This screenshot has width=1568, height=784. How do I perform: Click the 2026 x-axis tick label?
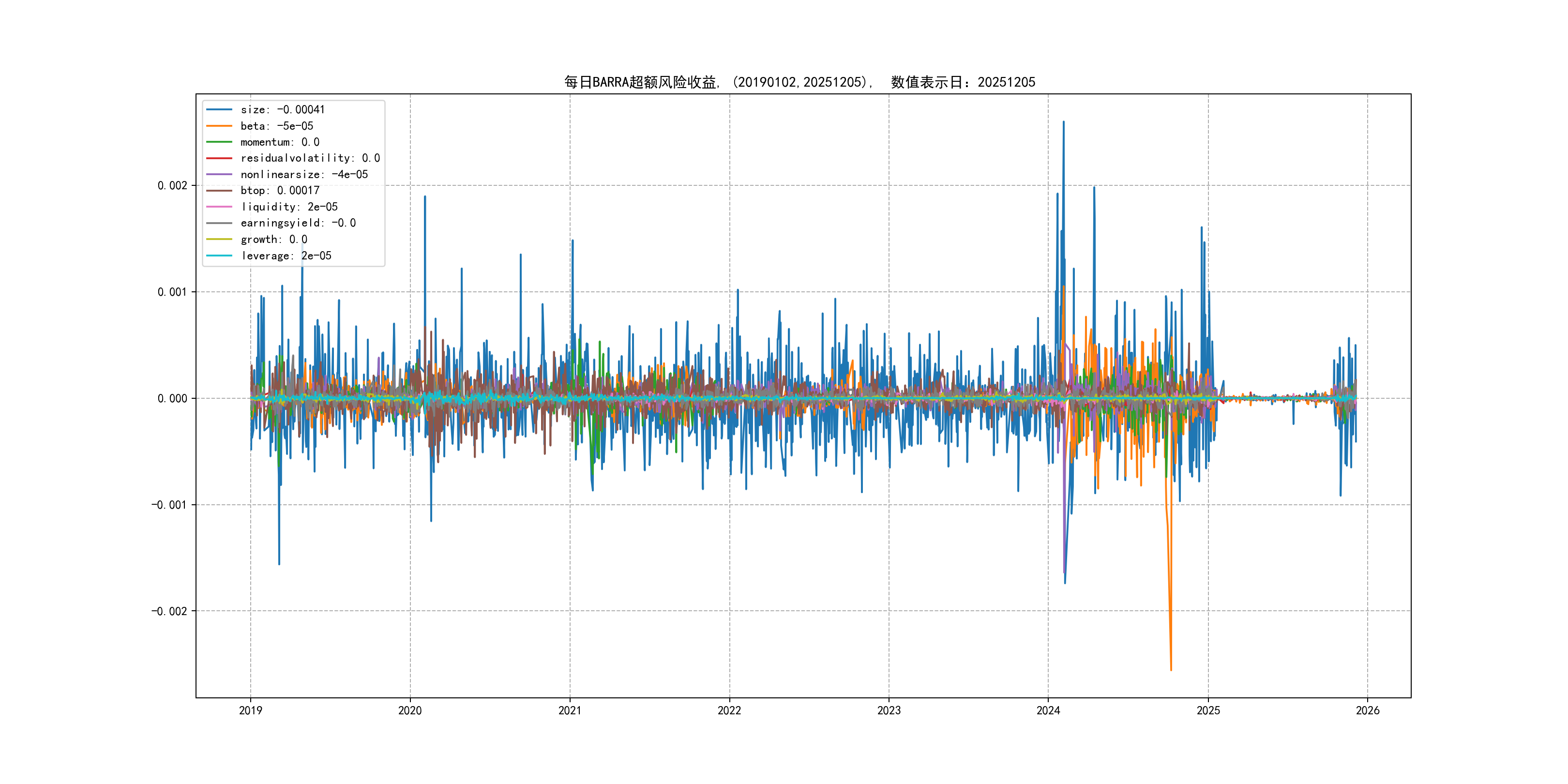(1368, 710)
